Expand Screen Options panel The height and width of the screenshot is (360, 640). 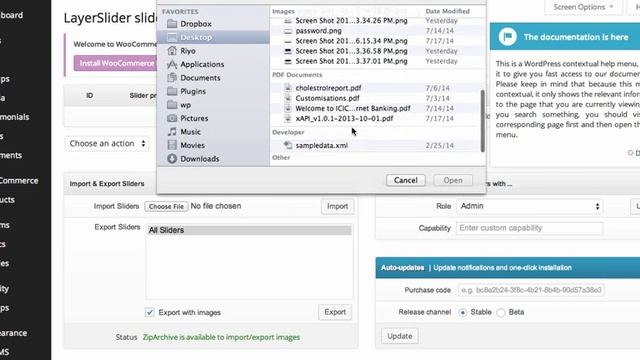(x=583, y=7)
